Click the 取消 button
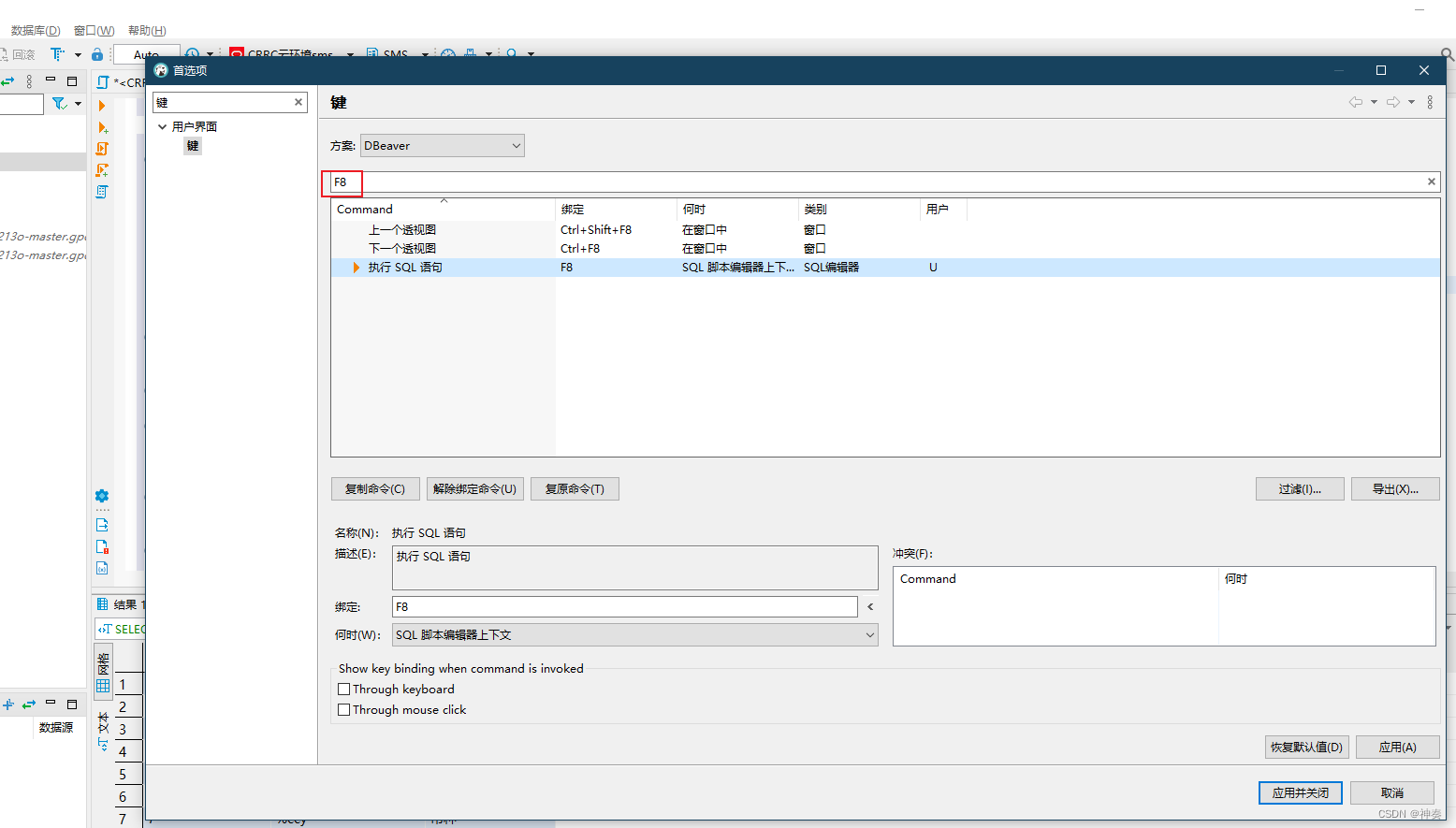This screenshot has width=1456, height=828. point(1392,792)
